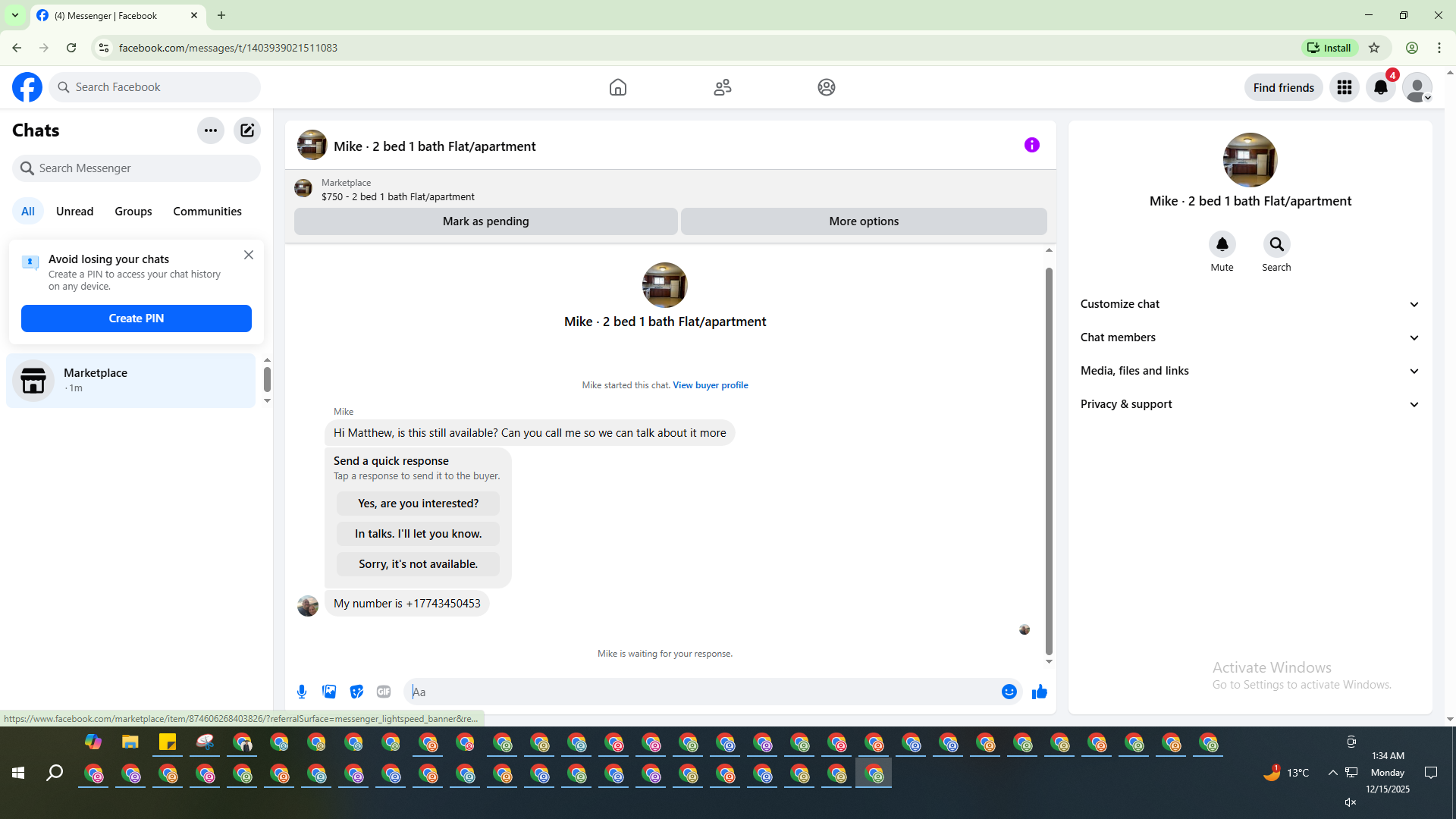Toggle the purple conversation information button
The width and height of the screenshot is (1456, 819).
pyautogui.click(x=1031, y=145)
